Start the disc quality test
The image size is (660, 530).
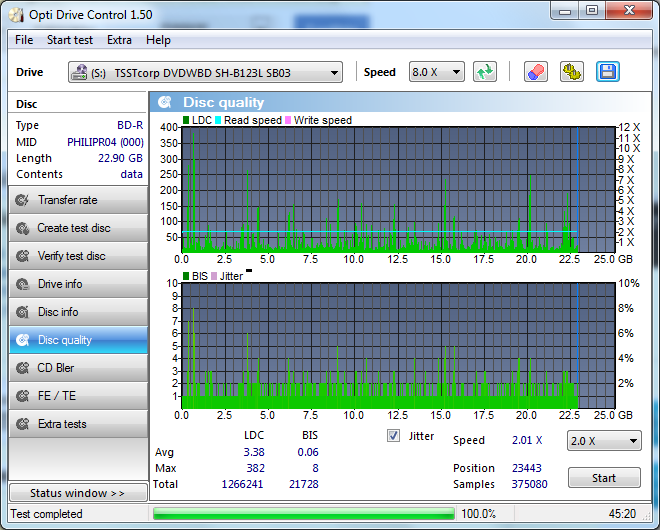click(x=604, y=478)
